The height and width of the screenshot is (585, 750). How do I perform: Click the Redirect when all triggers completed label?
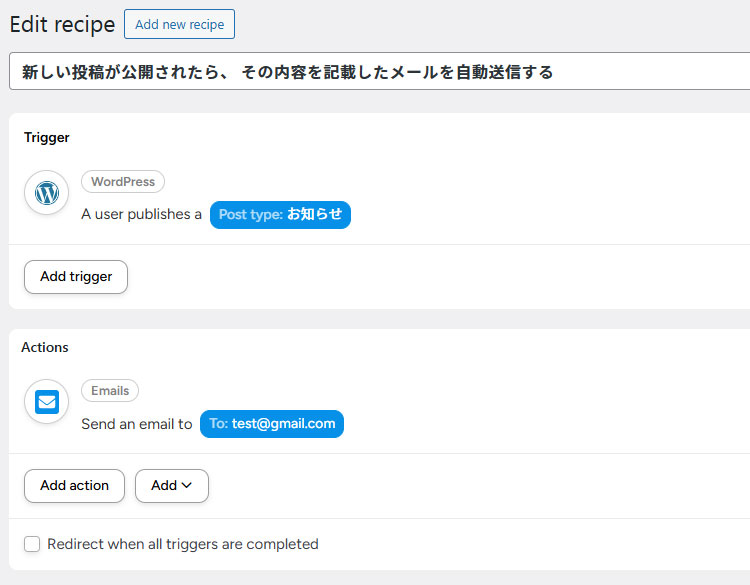point(182,544)
